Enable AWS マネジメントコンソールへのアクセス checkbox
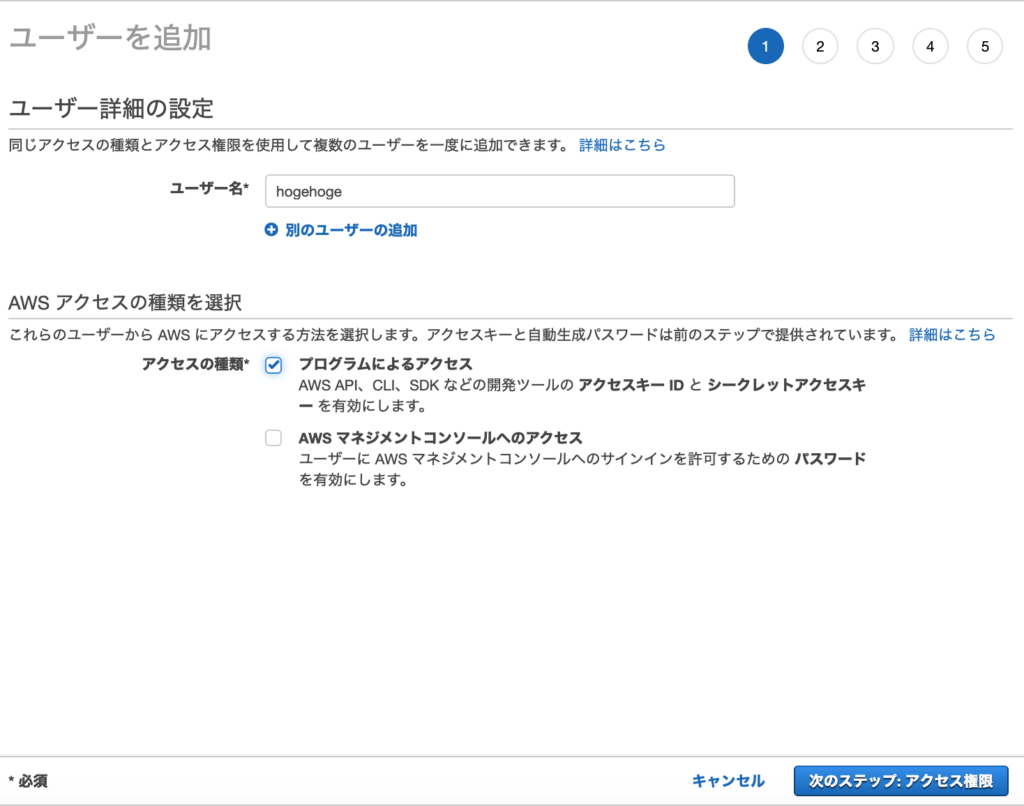Screen dimensions: 1024x806 (x=274, y=438)
